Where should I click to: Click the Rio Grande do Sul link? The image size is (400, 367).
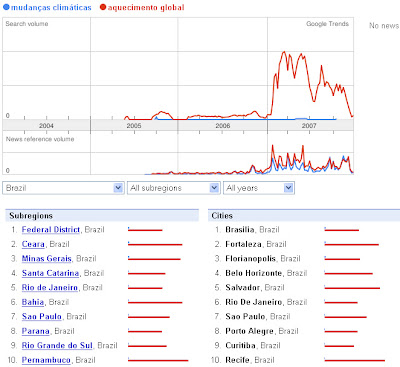[x=57, y=345]
